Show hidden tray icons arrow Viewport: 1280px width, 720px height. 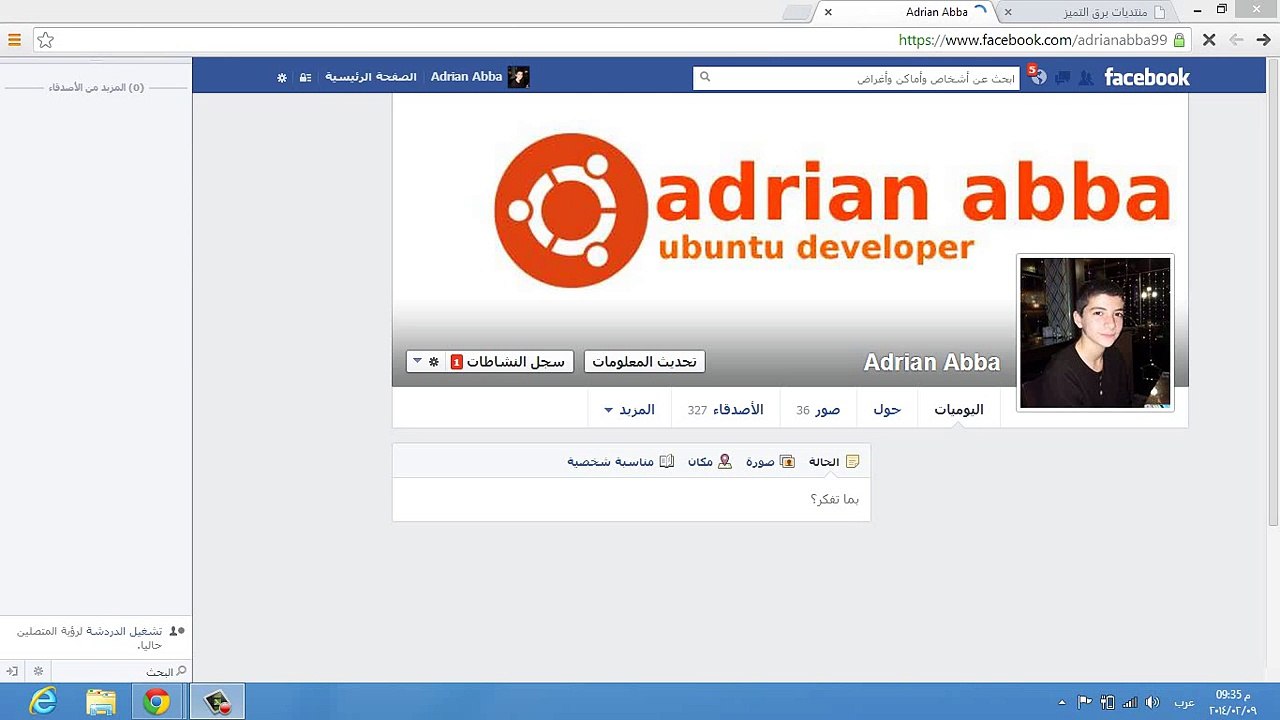pyautogui.click(x=1061, y=702)
